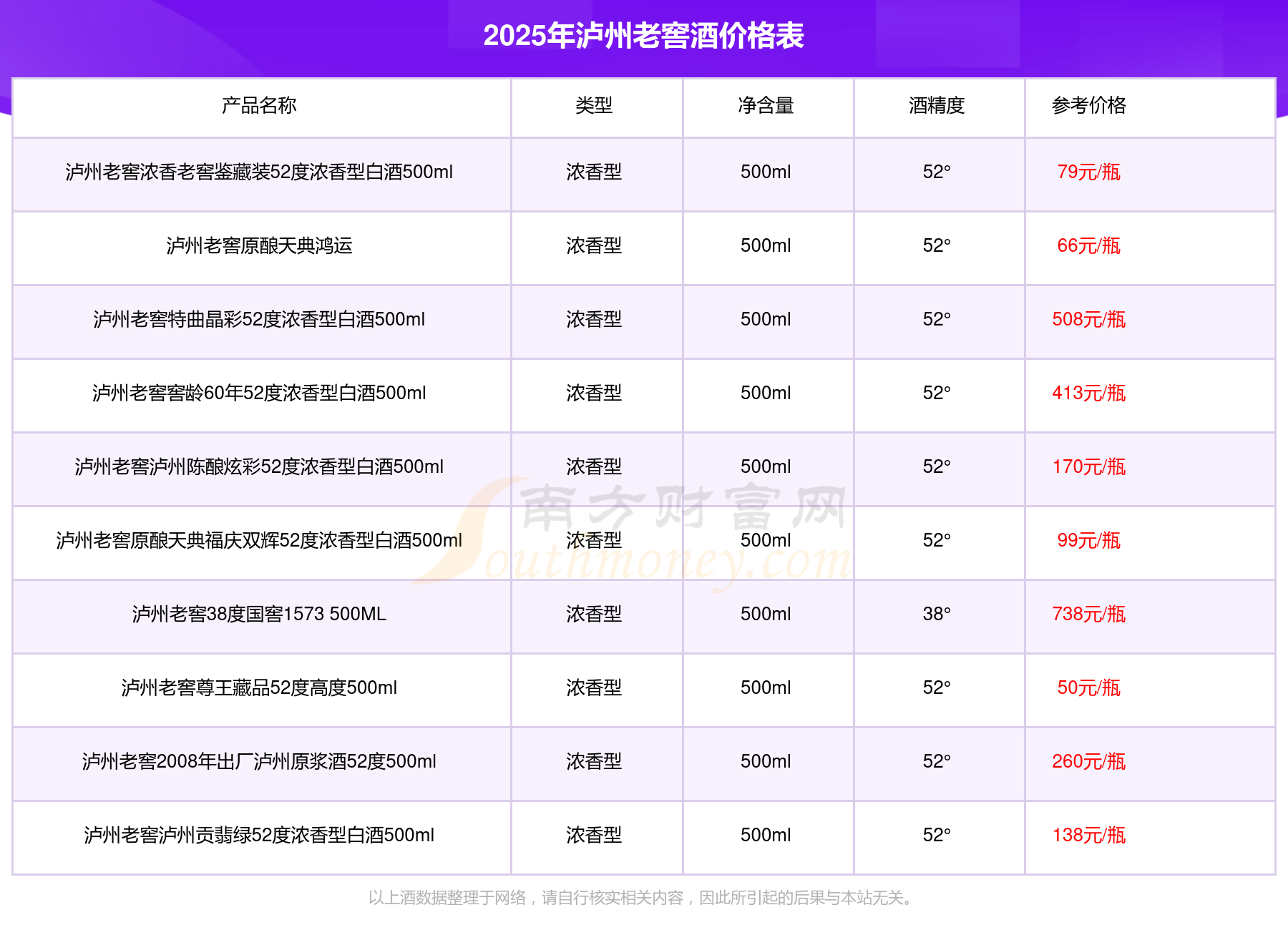This screenshot has width=1288, height=930.
Task: Select 泸州老窖特曲晶彩52度浓香型白酒500ml
Action: click(259, 319)
